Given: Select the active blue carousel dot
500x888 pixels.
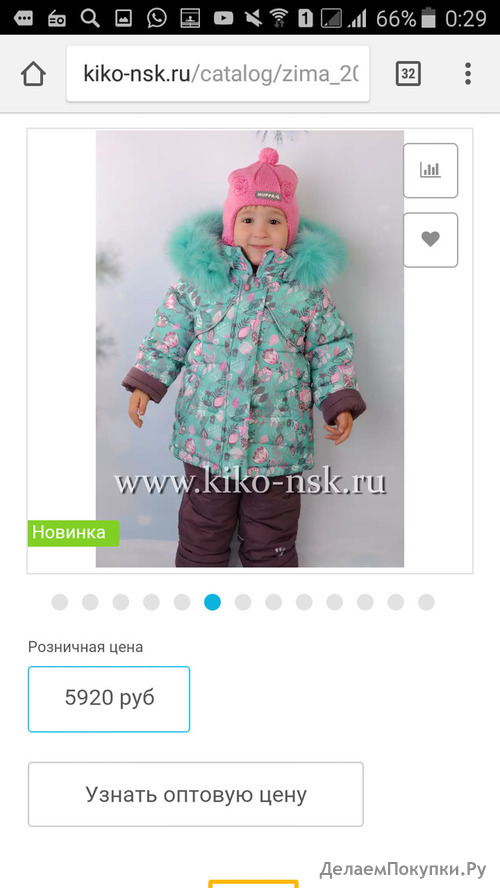Looking at the screenshot, I should [212, 602].
